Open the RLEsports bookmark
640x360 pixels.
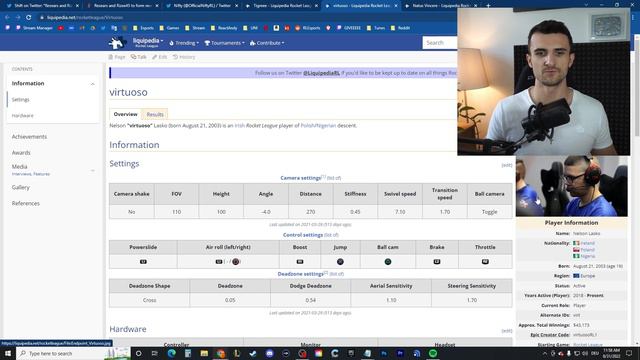click(x=308, y=28)
